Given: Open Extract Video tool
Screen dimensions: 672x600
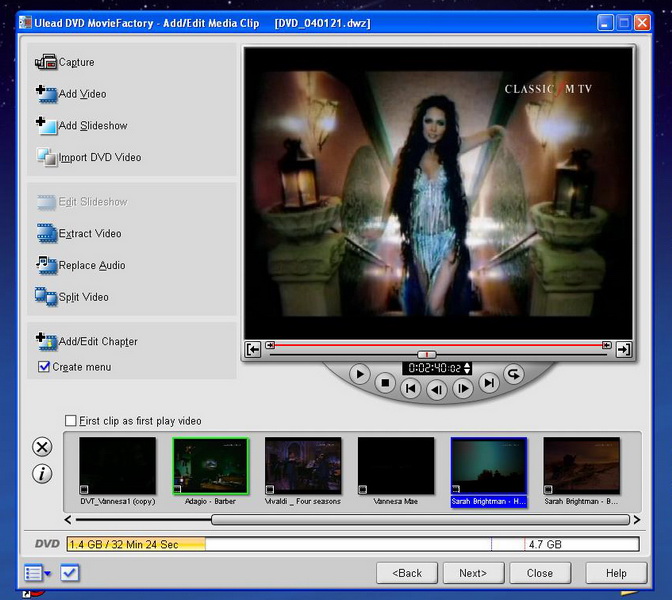Looking at the screenshot, I should 79,234.
